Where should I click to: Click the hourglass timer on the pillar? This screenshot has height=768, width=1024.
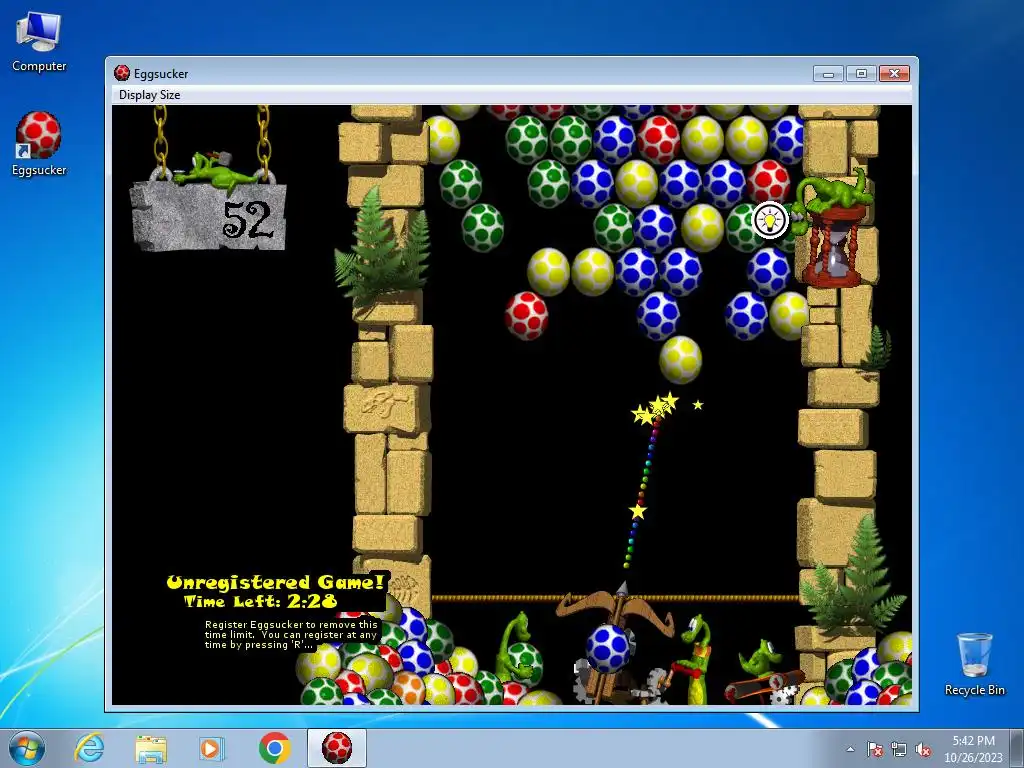[x=837, y=246]
